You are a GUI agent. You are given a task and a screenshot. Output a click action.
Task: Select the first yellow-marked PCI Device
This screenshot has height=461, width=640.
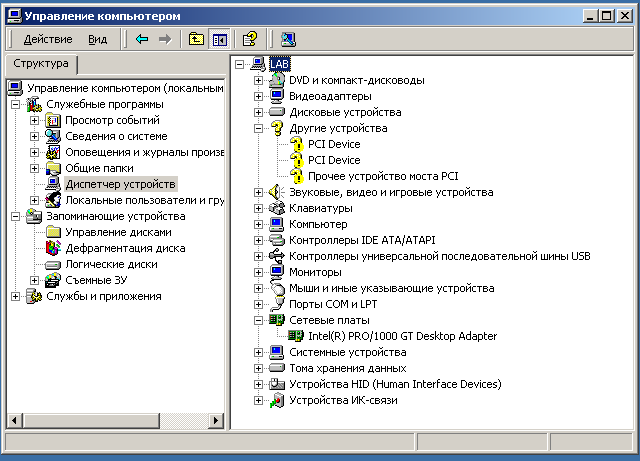click(x=334, y=144)
